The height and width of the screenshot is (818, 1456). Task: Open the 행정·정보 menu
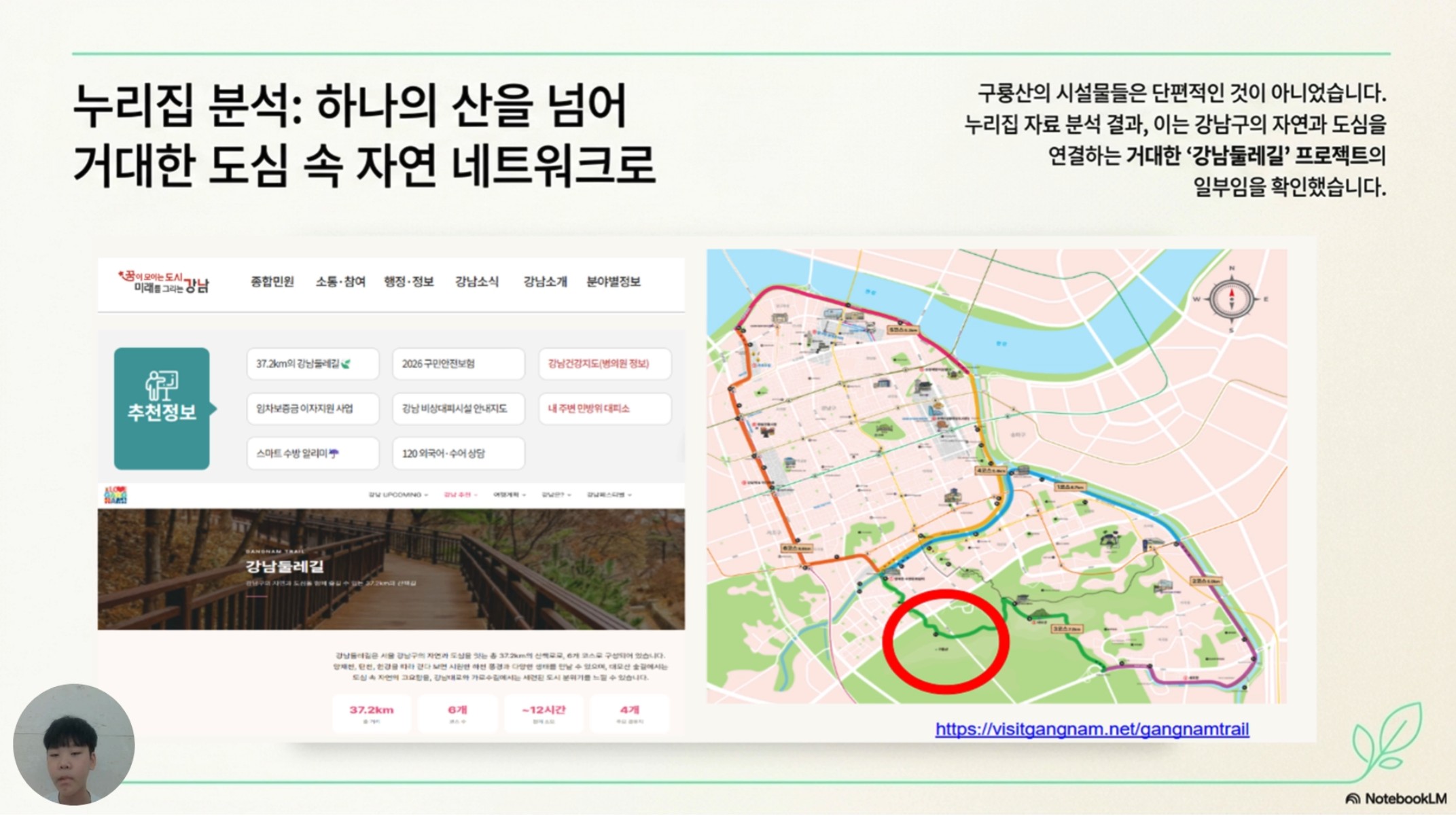408,281
